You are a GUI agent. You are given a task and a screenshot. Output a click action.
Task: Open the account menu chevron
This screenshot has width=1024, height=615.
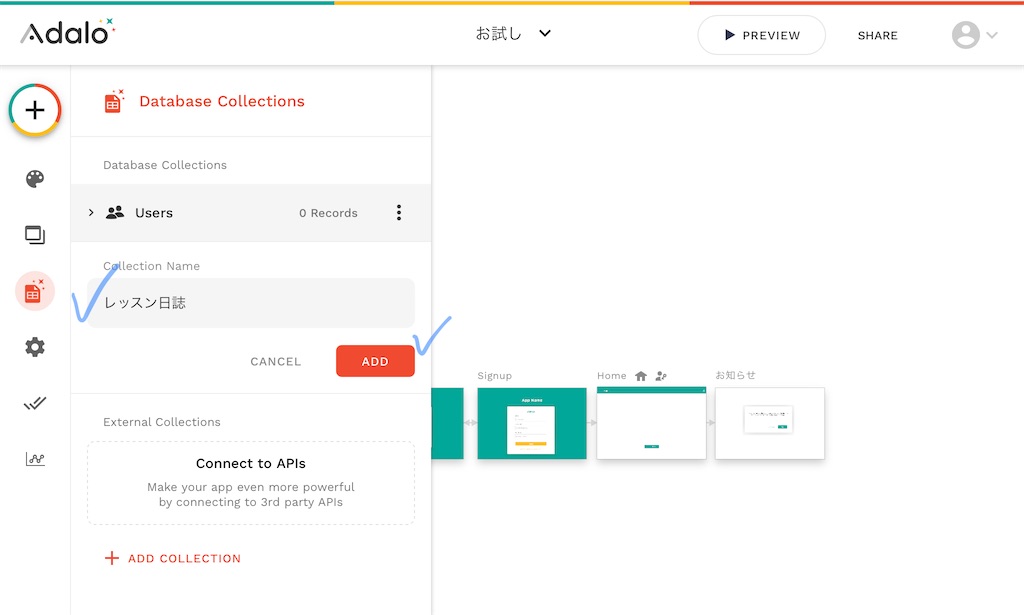pyautogui.click(x=992, y=35)
